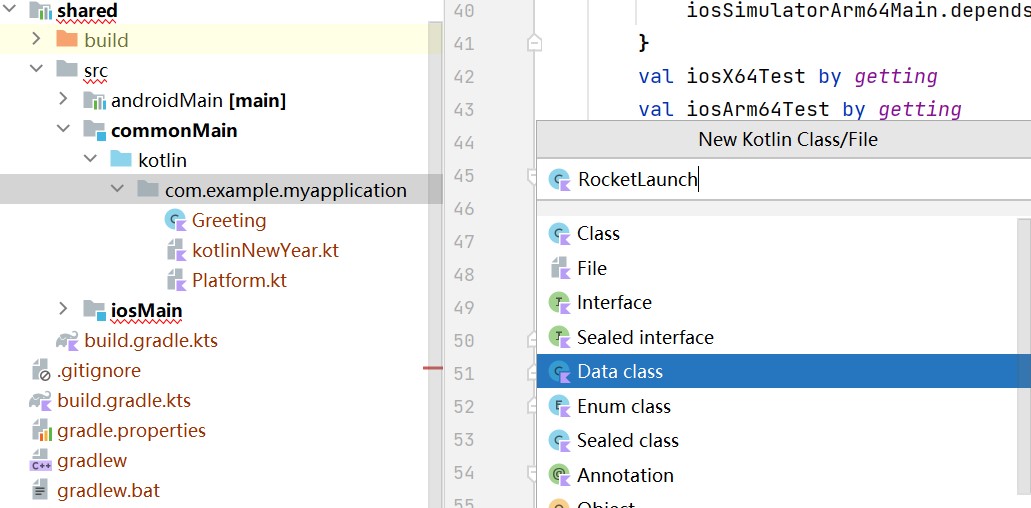Screen dimensions: 1031x508
Task: Select .gitignore in project tree
Action: tap(99, 371)
